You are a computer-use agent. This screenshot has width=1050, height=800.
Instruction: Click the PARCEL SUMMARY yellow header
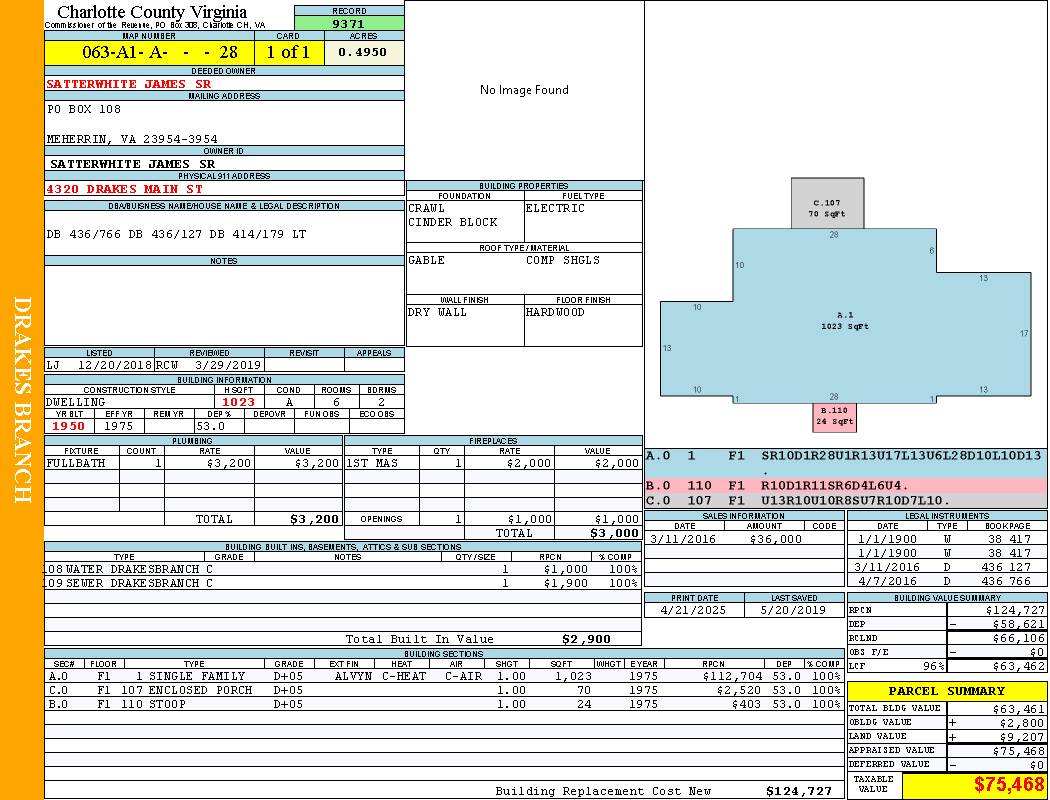coord(947,692)
